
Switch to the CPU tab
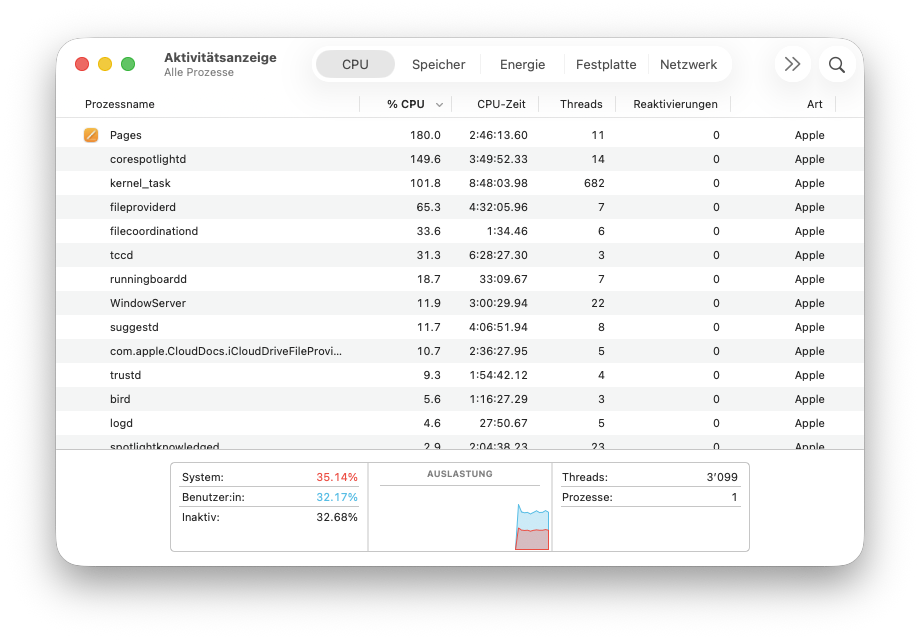tap(355, 65)
